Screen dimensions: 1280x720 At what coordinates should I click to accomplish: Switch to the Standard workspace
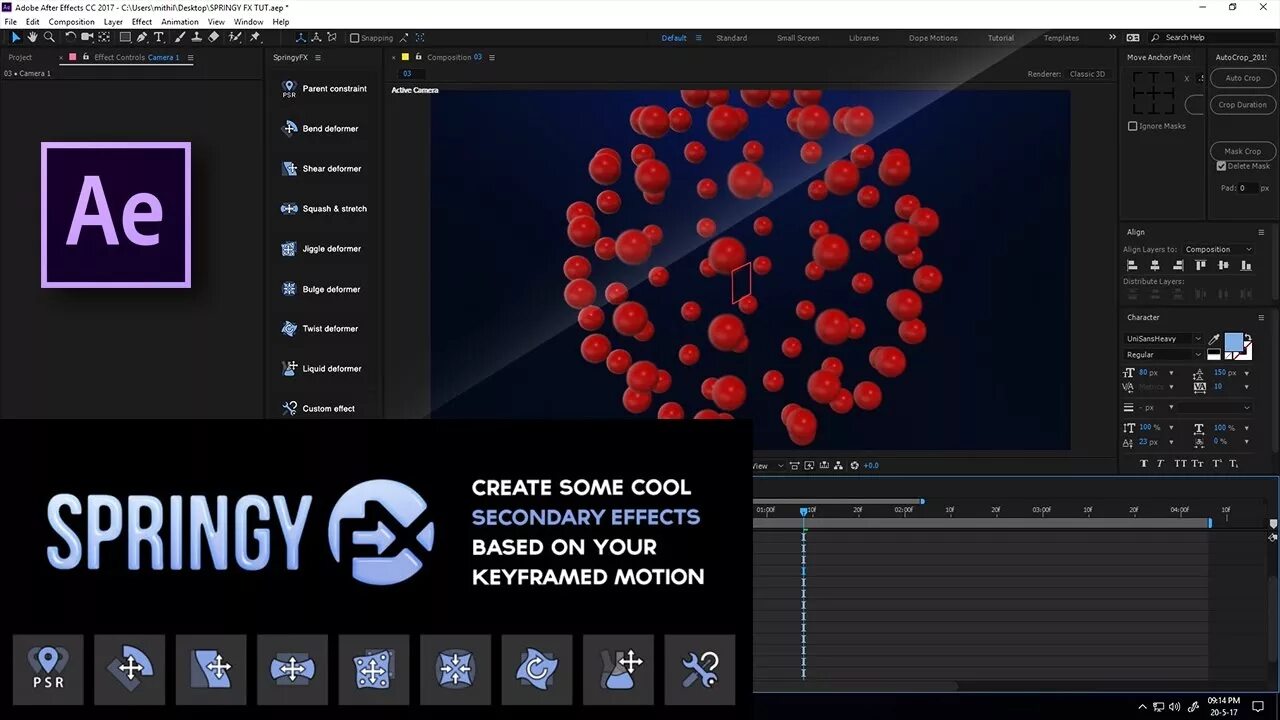pos(731,38)
